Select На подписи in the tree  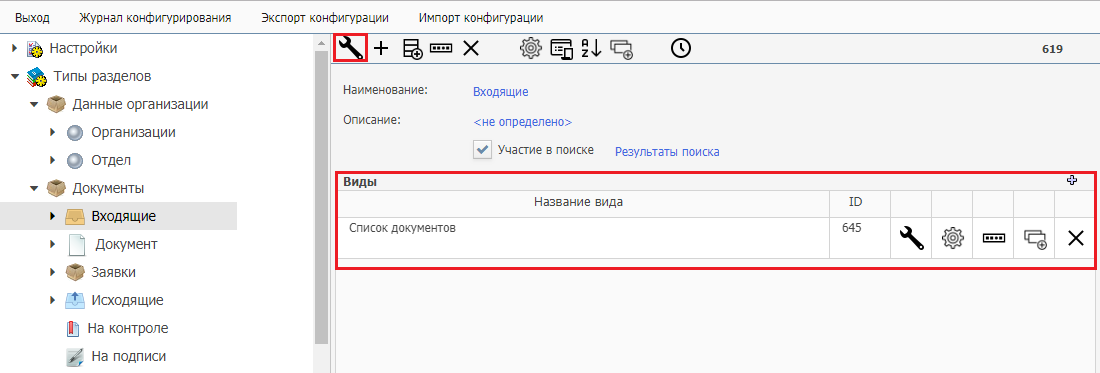click(x=129, y=356)
